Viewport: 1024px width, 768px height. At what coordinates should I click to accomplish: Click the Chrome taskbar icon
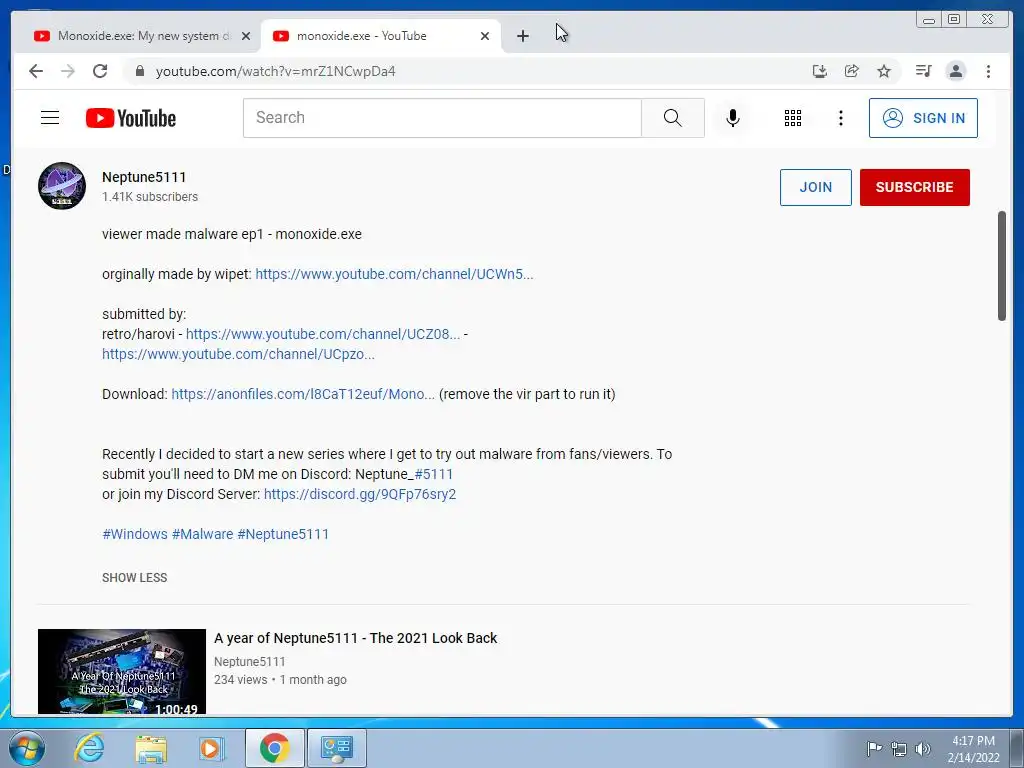274,748
